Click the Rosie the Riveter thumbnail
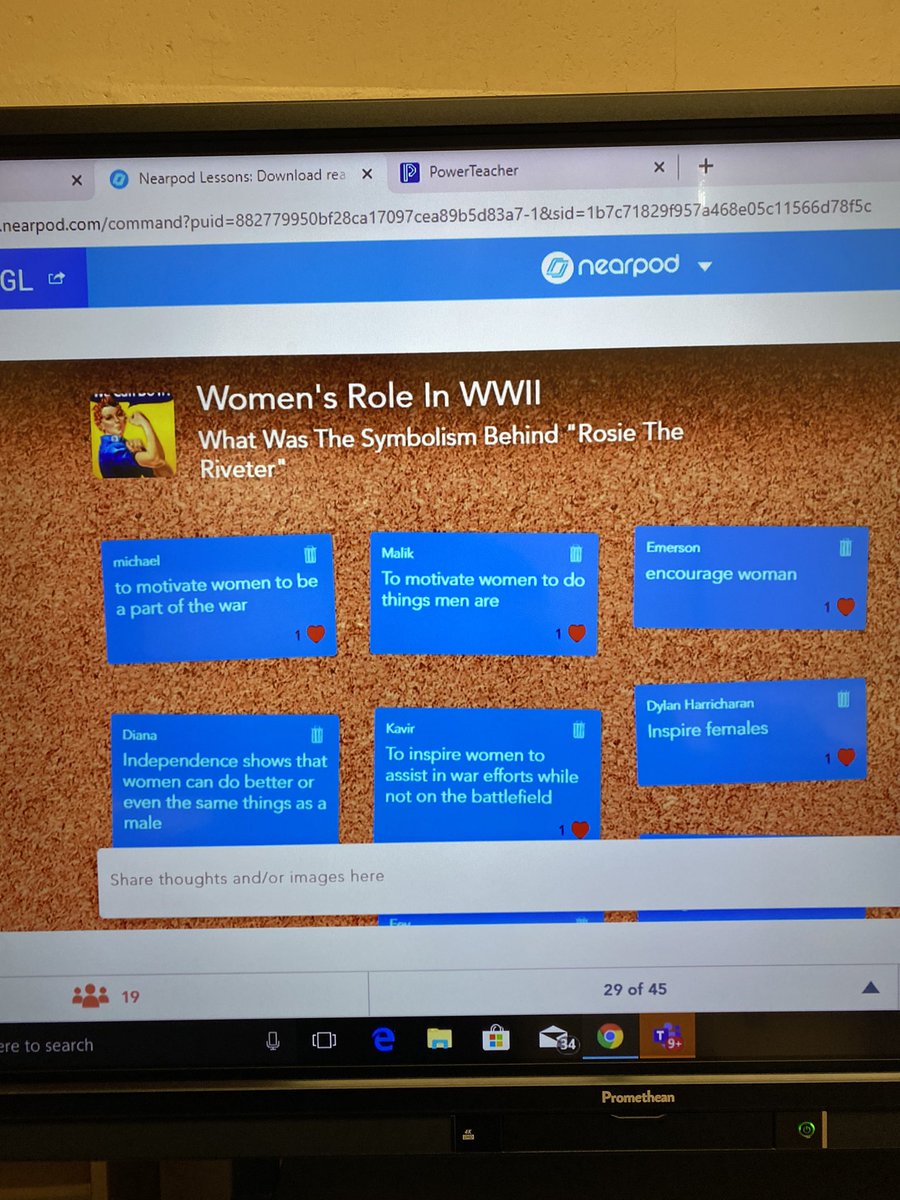Viewport: 900px width, 1200px height. pyautogui.click(x=133, y=434)
